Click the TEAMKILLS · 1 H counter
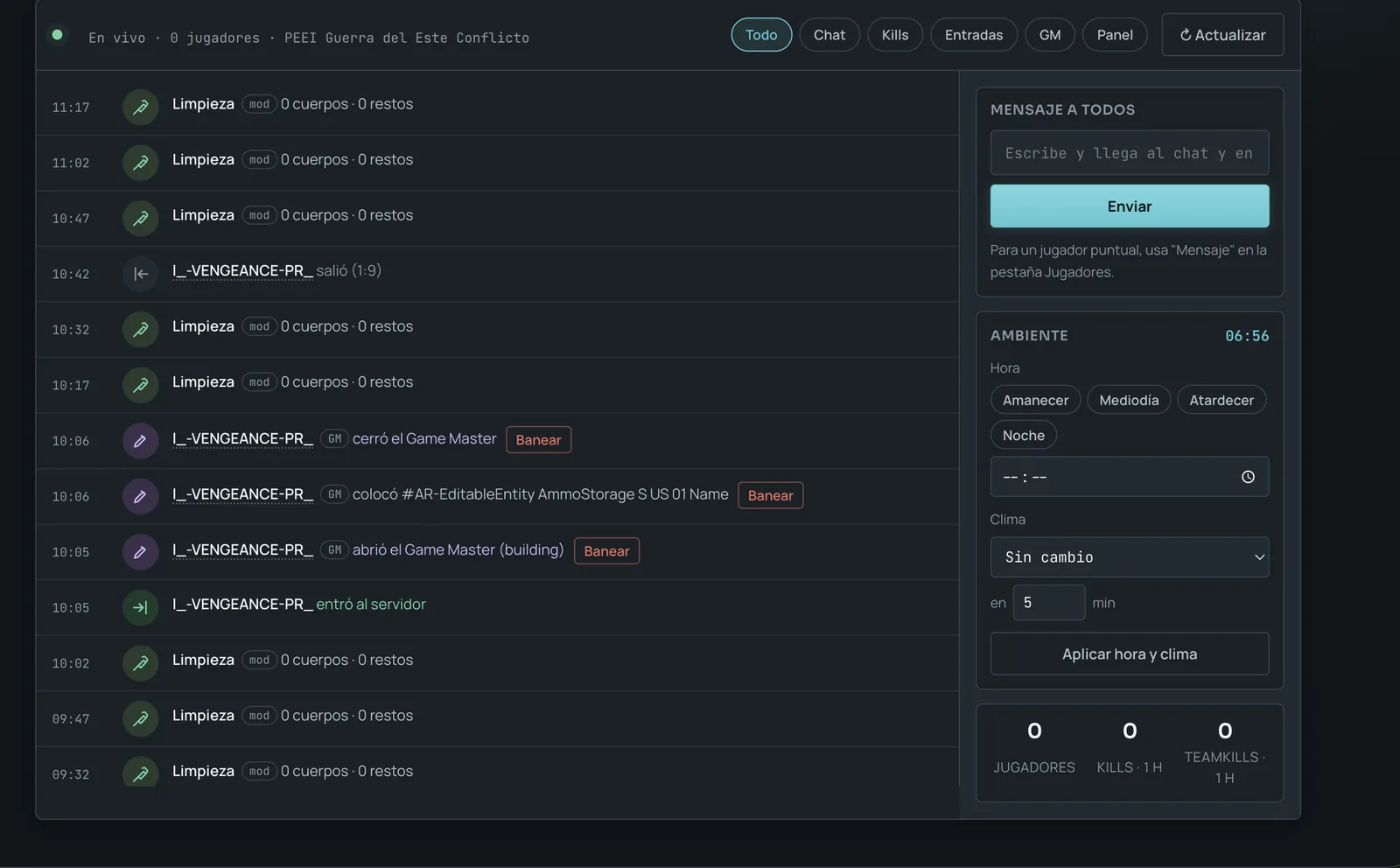The image size is (1400, 868). (x=1225, y=752)
